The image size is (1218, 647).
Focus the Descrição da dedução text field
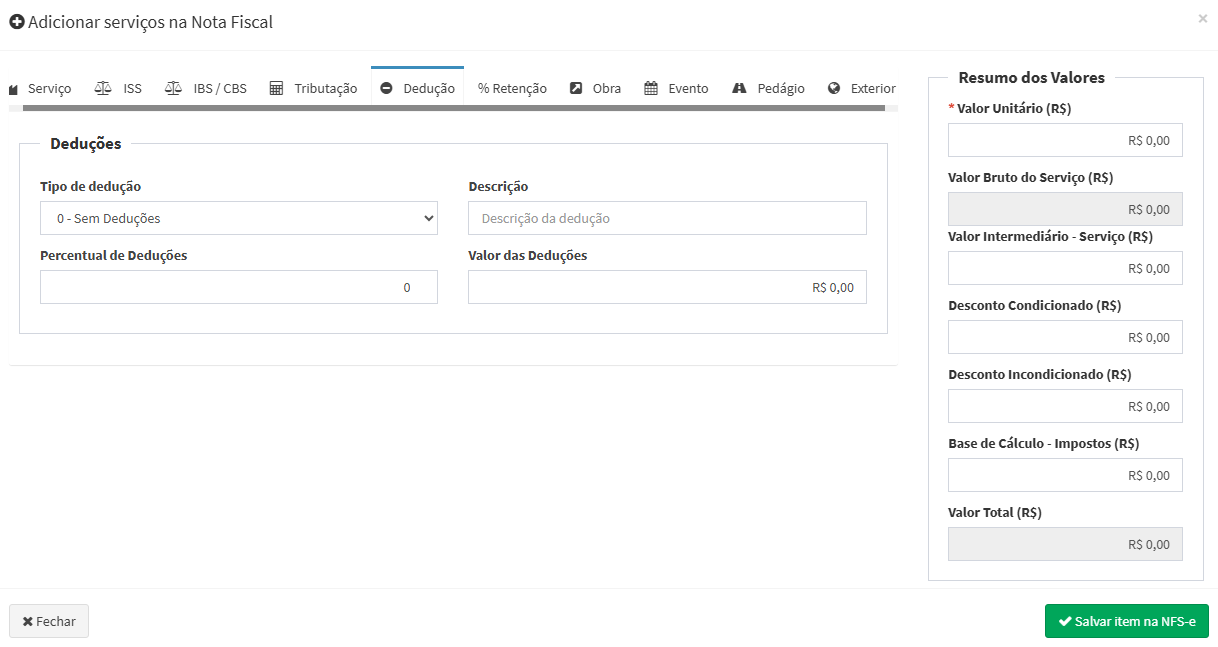pyautogui.click(x=667, y=218)
